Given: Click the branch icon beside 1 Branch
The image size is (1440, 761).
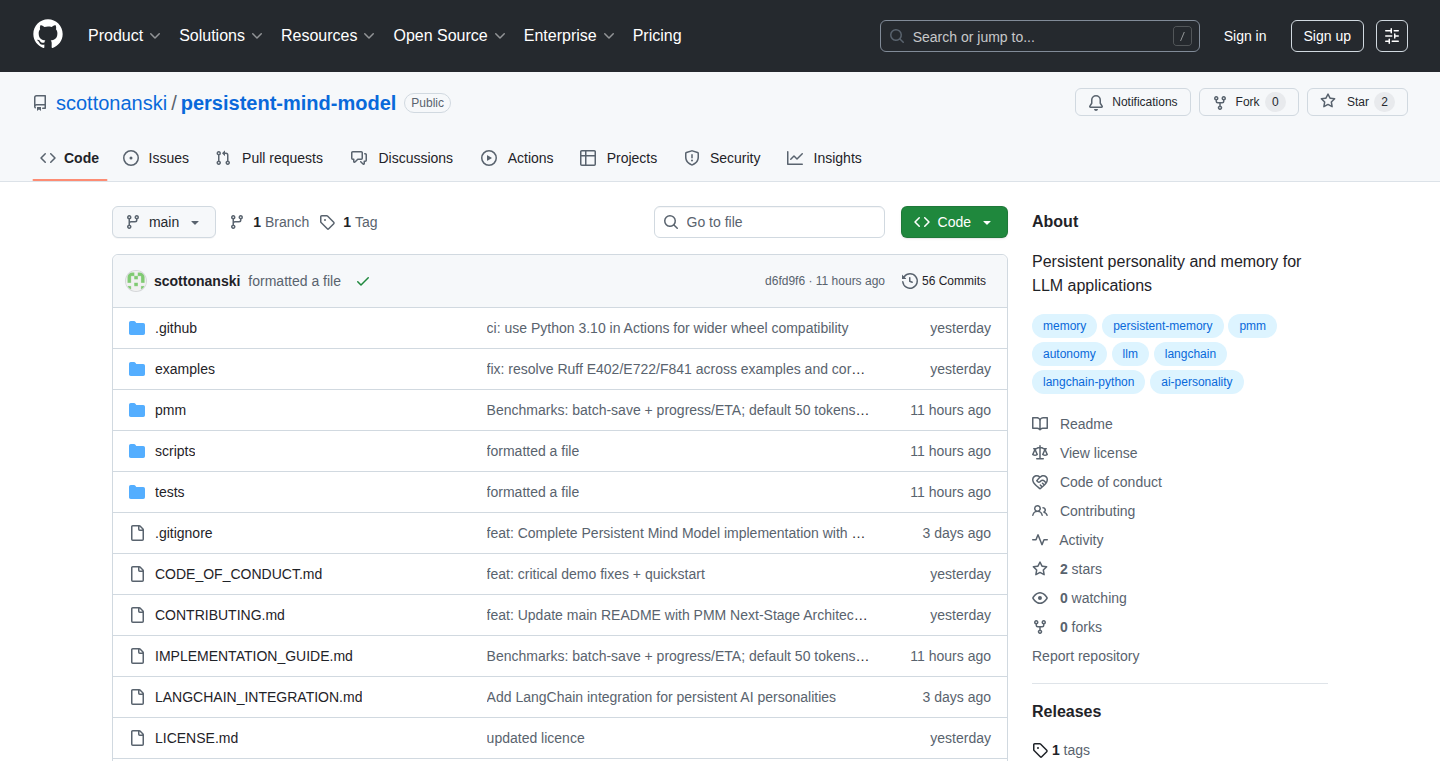Looking at the screenshot, I should coord(237,222).
